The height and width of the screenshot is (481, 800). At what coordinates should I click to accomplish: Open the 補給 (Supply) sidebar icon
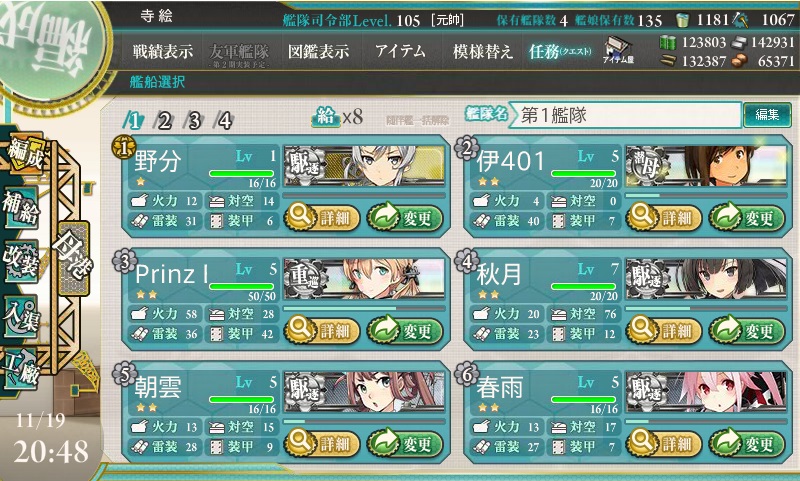click(x=21, y=208)
